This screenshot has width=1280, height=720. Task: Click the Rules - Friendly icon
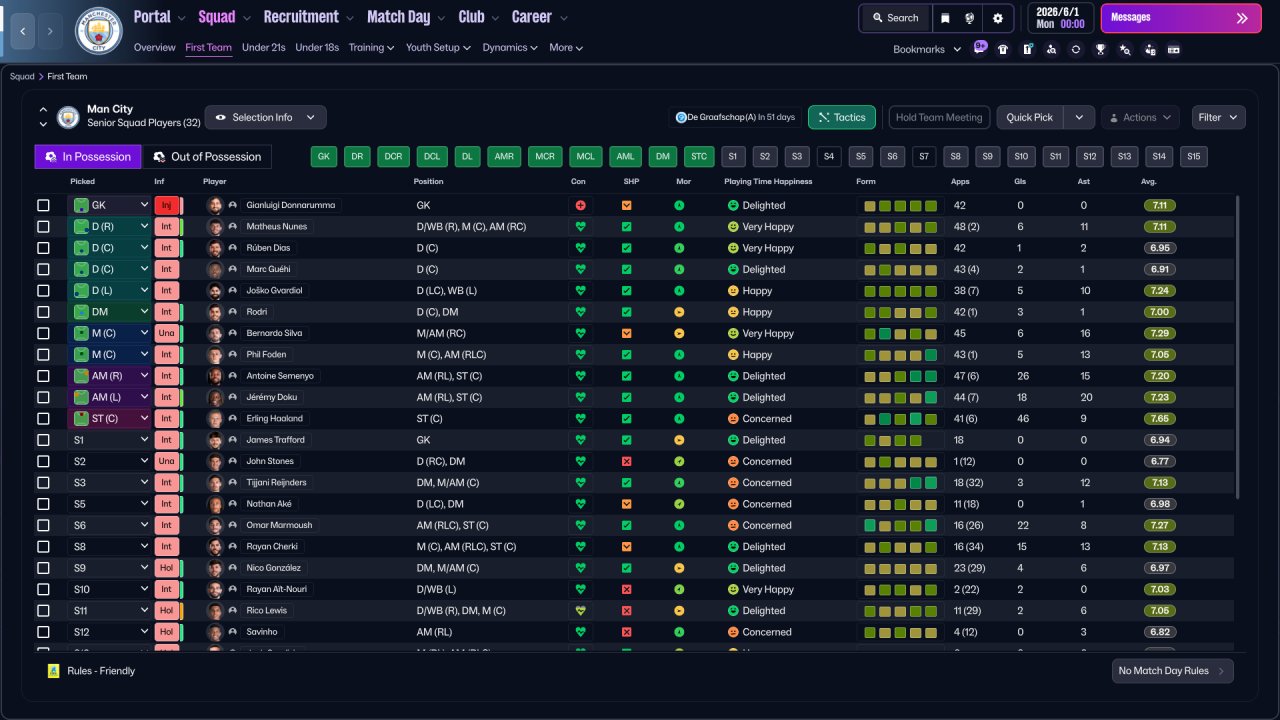54,671
